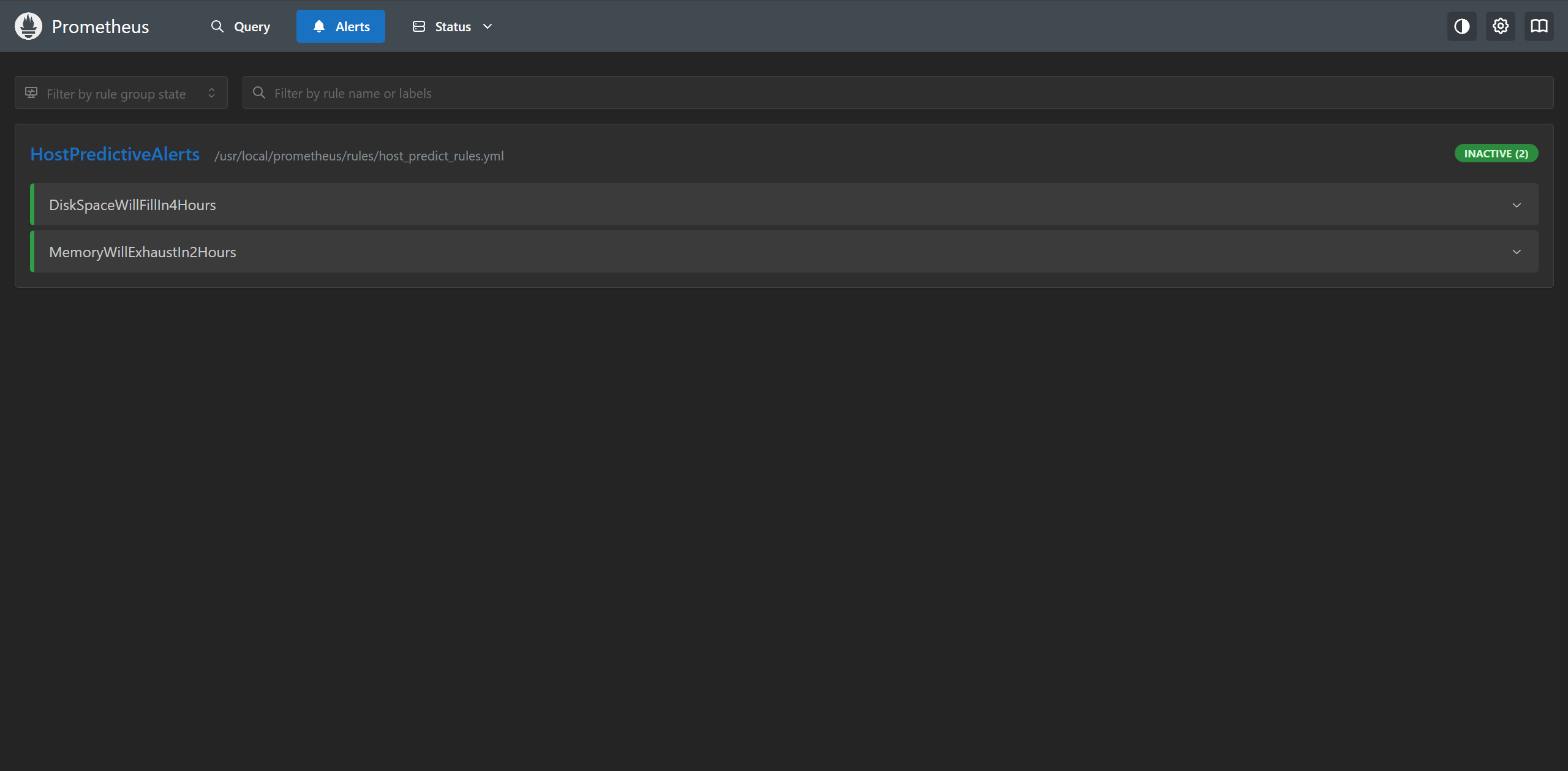Image resolution: width=1568 pixels, height=771 pixels.
Task: Click the Prometheus flame logo
Action: click(x=28, y=26)
